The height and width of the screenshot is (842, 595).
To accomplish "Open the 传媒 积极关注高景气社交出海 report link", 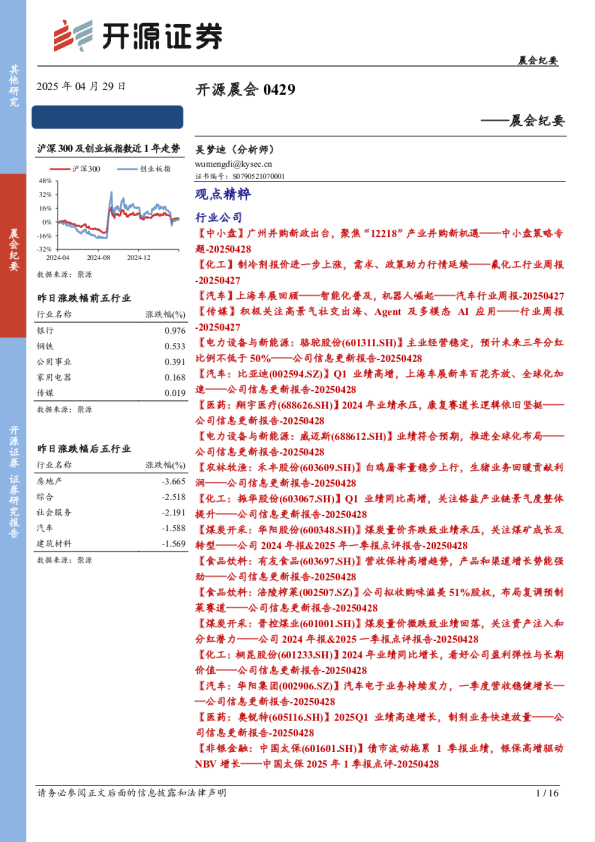I will point(379,319).
